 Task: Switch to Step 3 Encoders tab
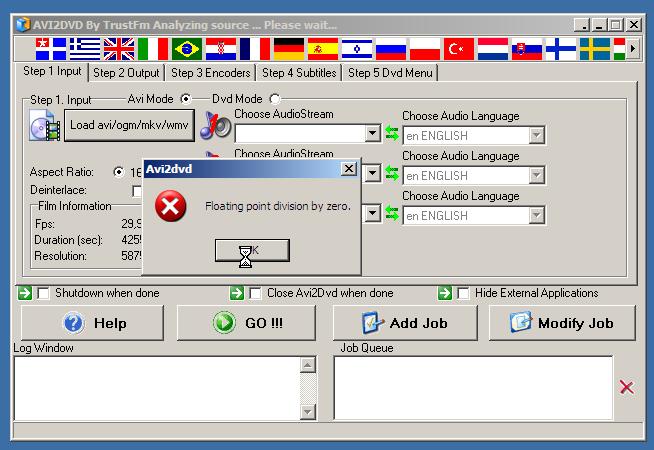pos(211,73)
